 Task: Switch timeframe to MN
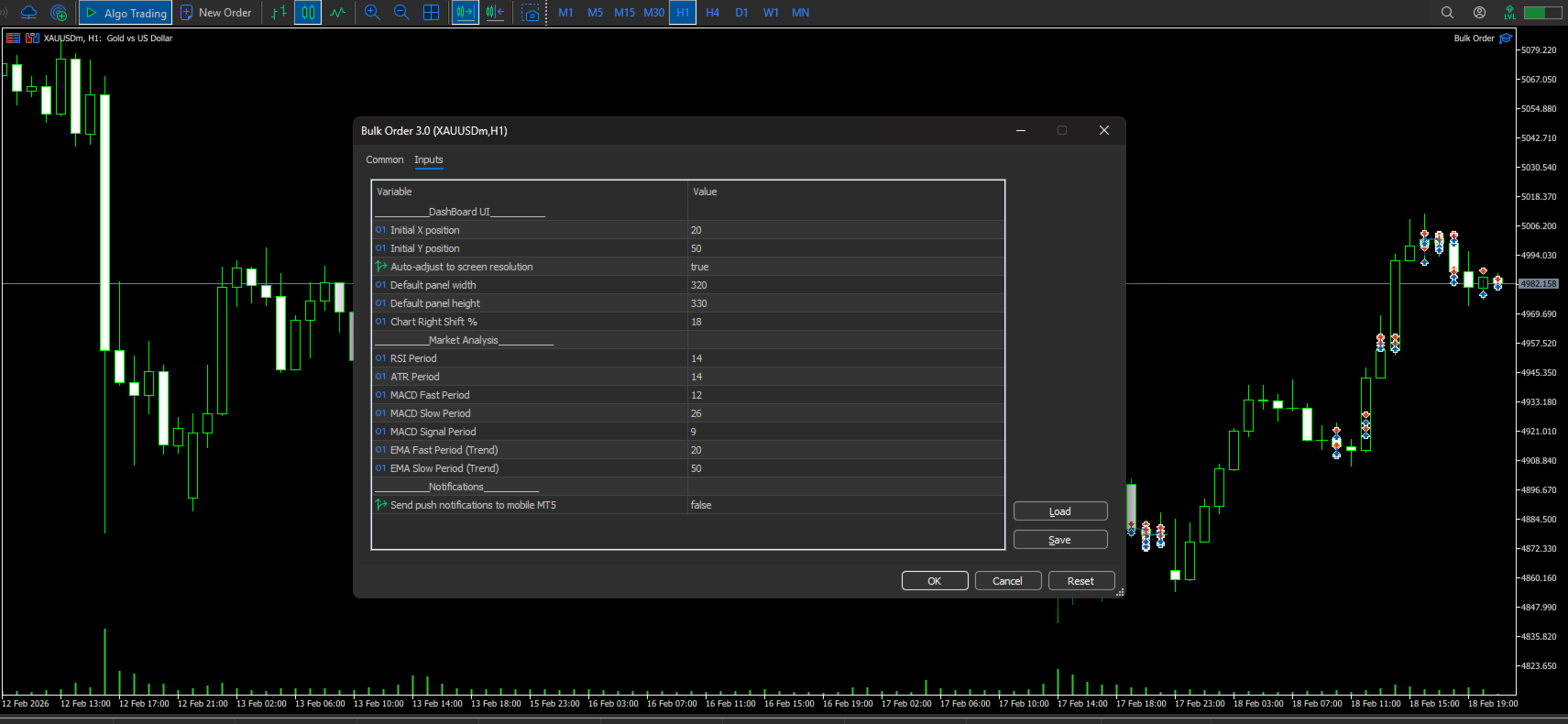tap(800, 13)
